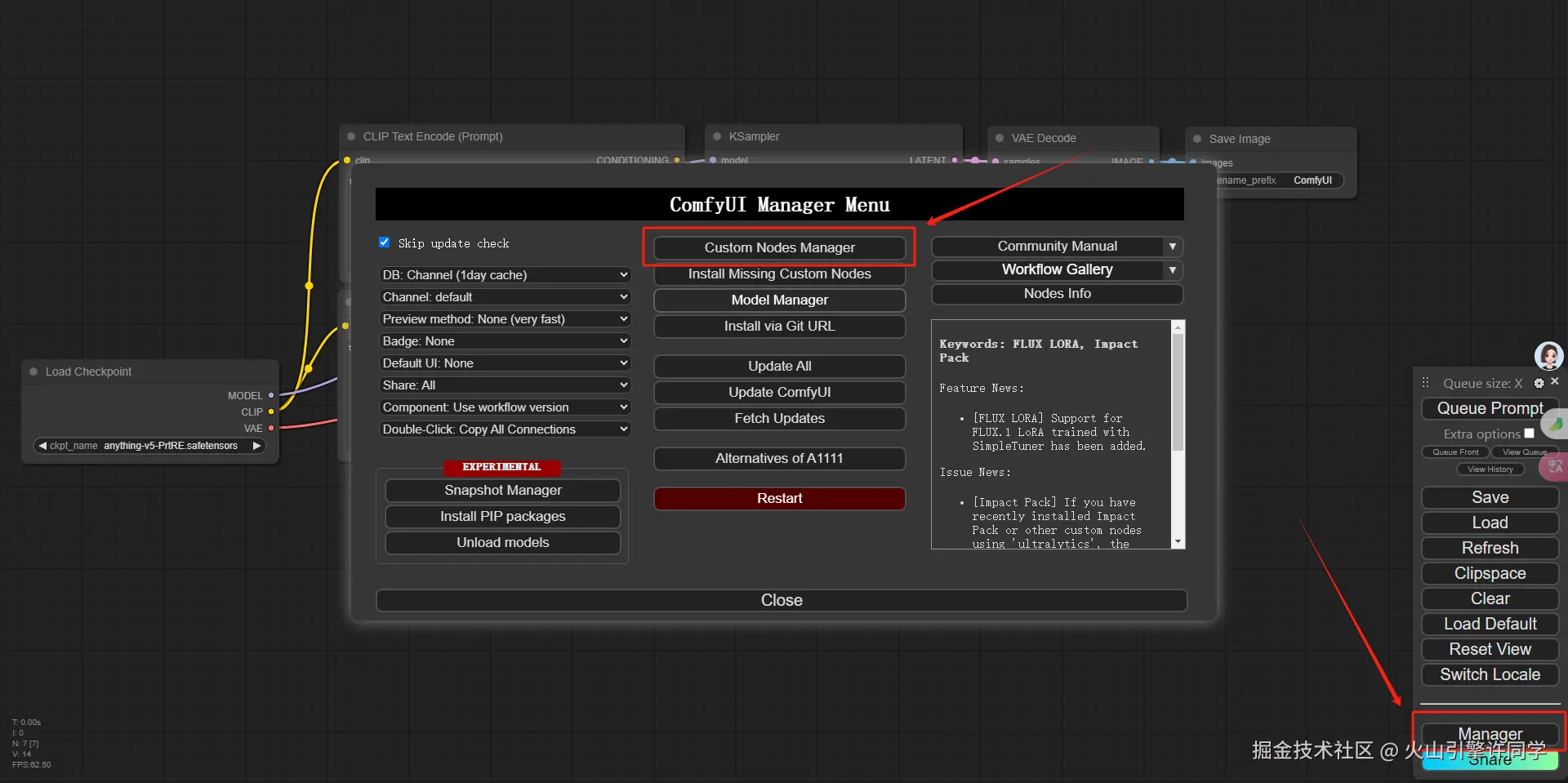The width and height of the screenshot is (1568, 783).
Task: Click the MODEL output socket
Action: [x=271, y=395]
